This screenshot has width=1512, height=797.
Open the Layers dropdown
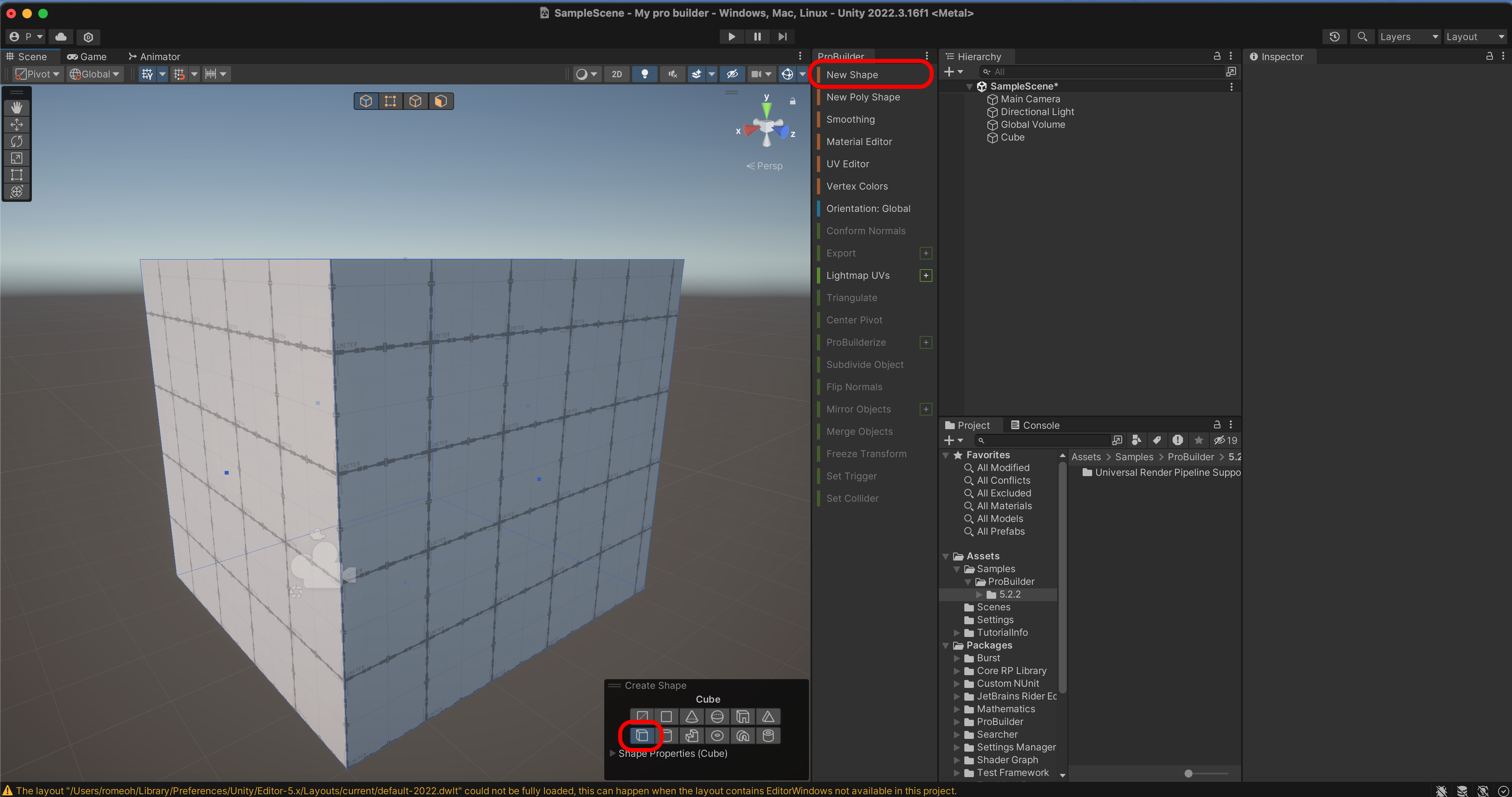(x=1408, y=36)
